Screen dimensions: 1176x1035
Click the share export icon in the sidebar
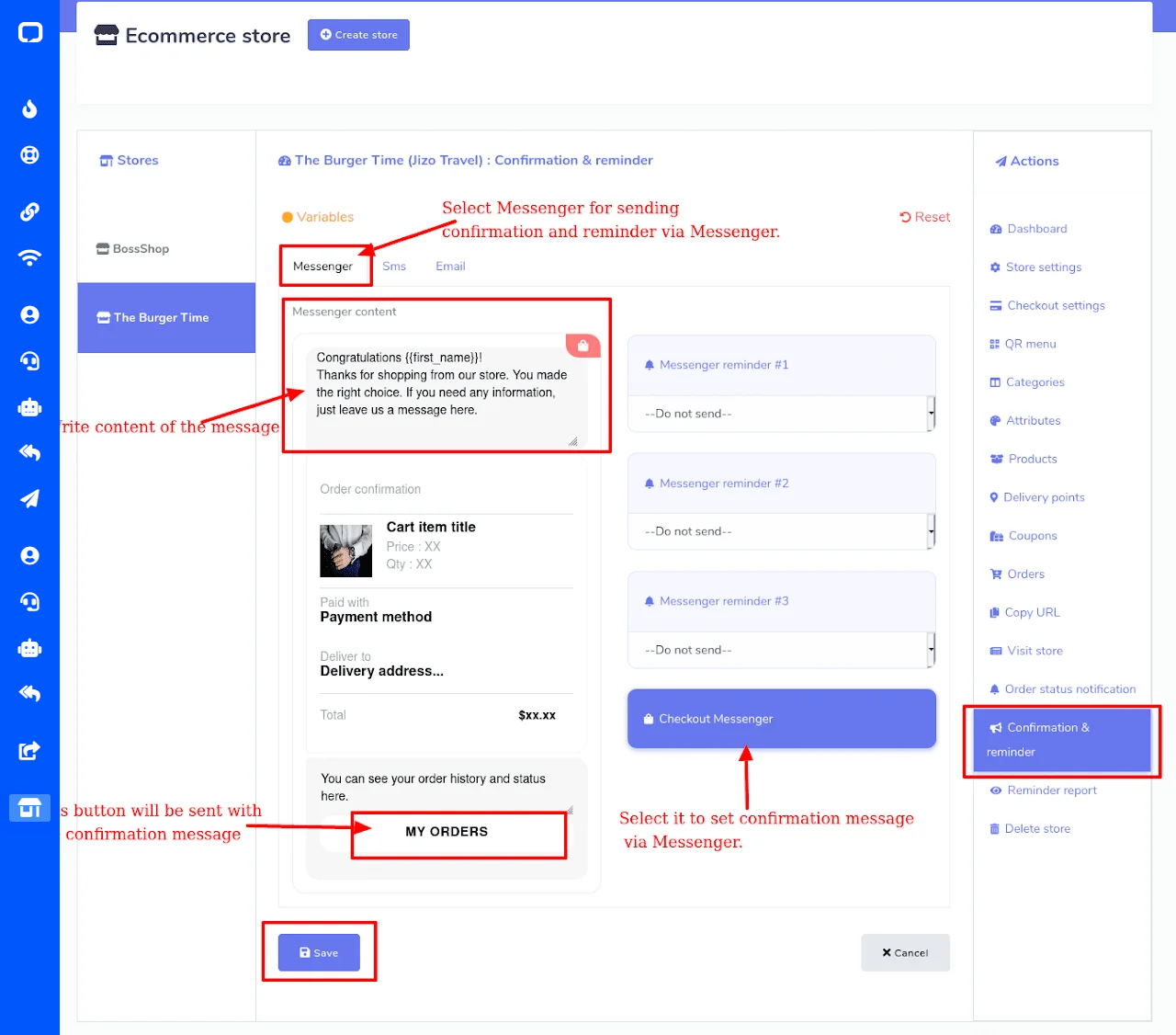29,751
